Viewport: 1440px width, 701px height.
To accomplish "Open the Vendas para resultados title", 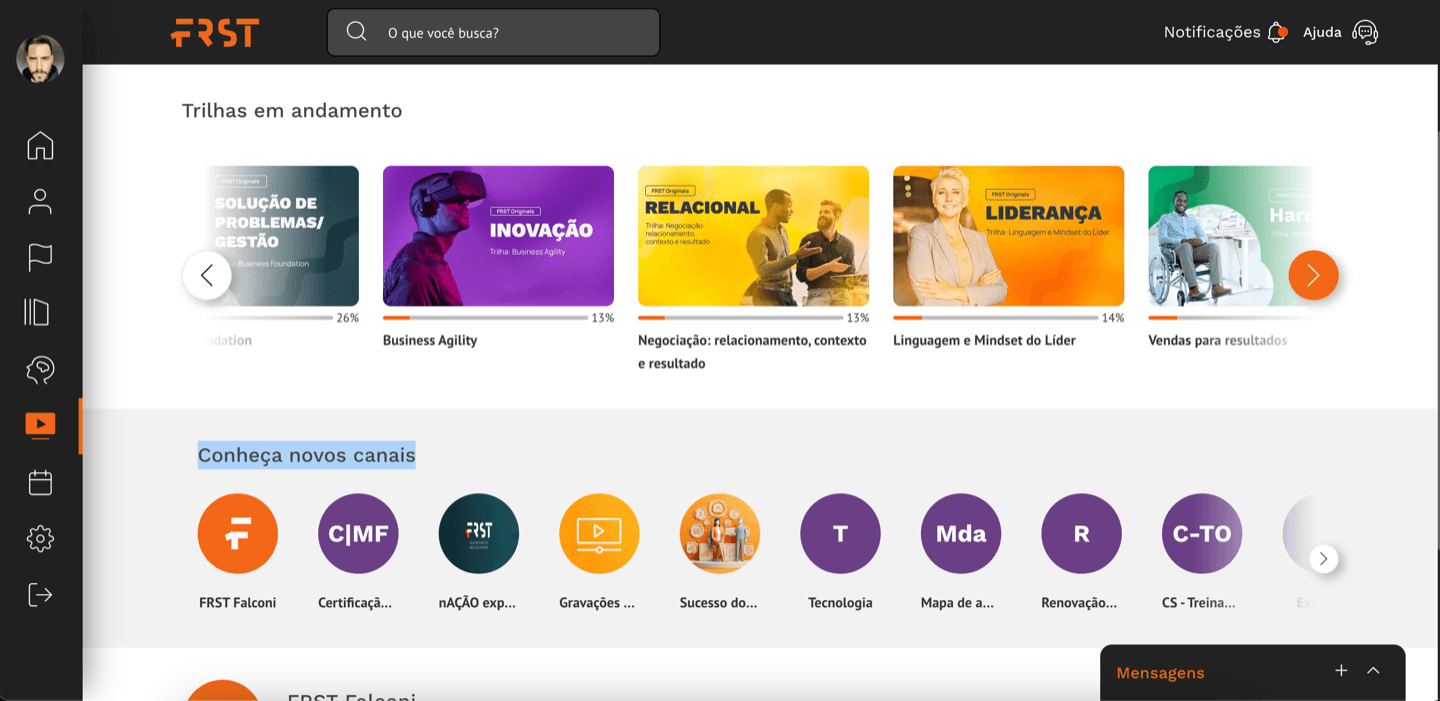I will (x=1217, y=340).
